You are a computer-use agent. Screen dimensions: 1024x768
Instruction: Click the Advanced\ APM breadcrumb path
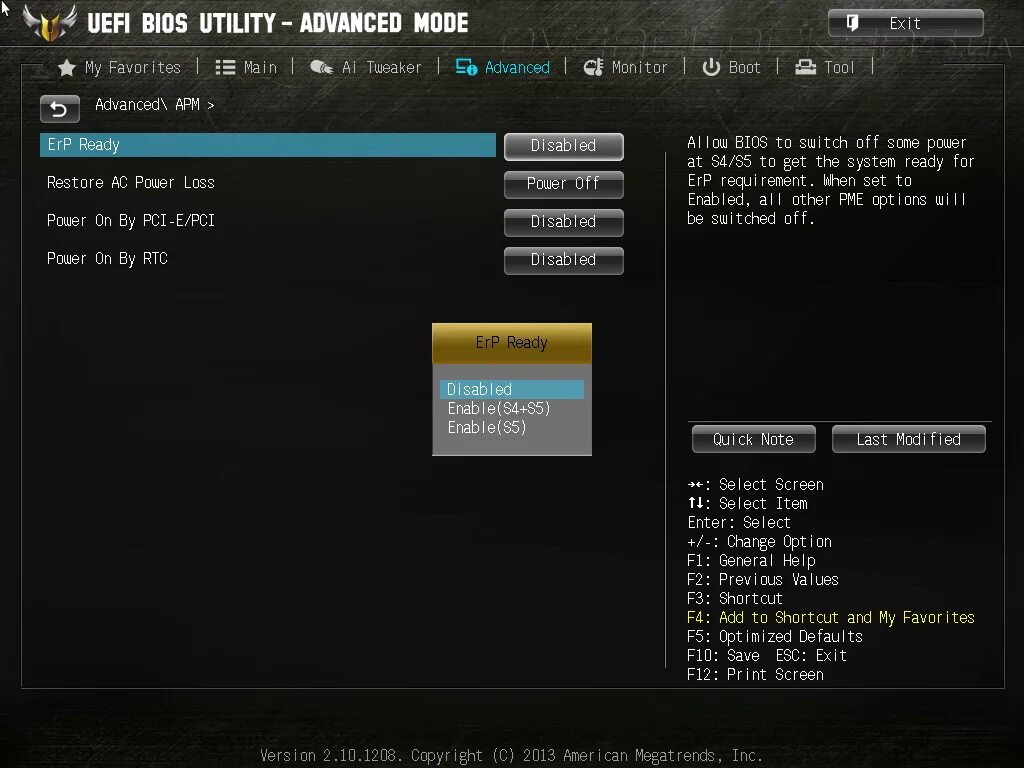click(x=155, y=104)
